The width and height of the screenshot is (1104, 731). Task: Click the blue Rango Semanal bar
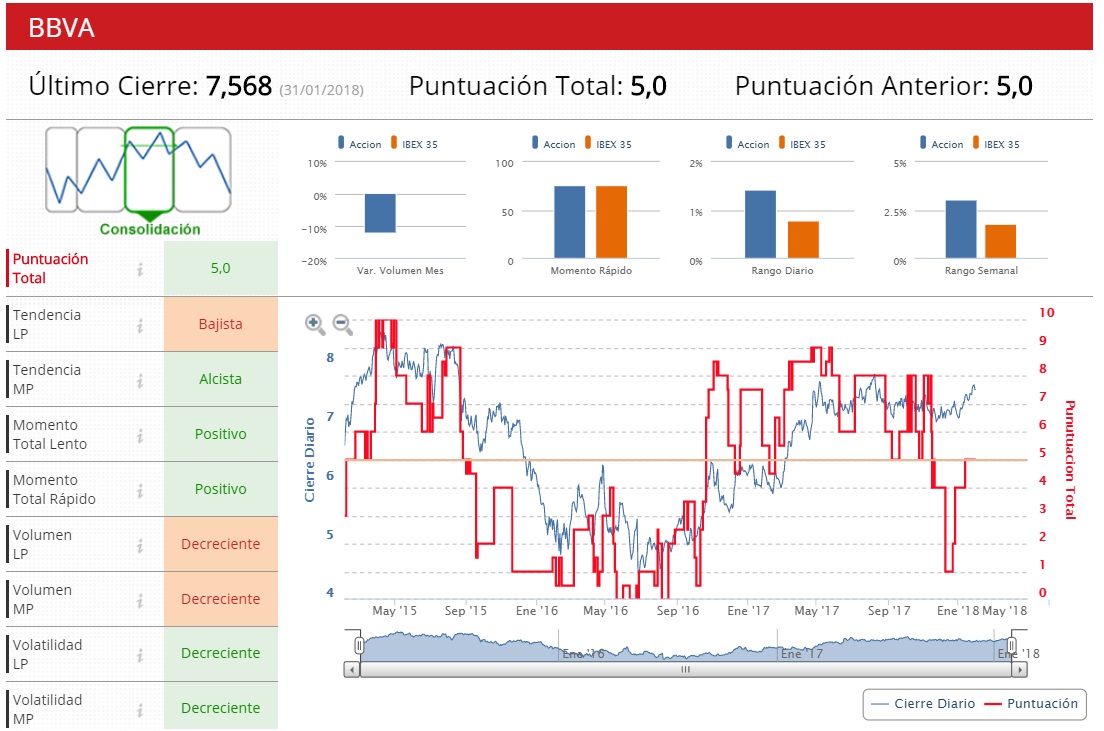[x=961, y=230]
